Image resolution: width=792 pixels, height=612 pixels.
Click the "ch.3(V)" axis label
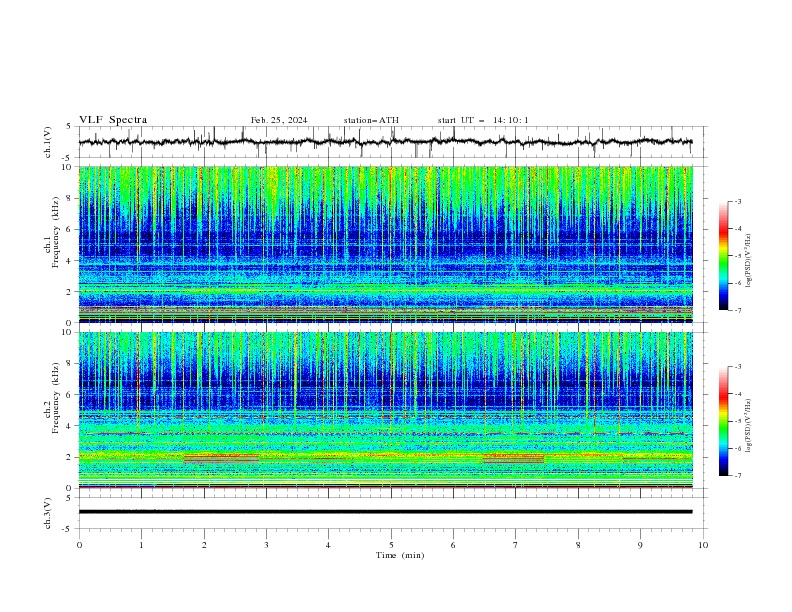point(48,513)
